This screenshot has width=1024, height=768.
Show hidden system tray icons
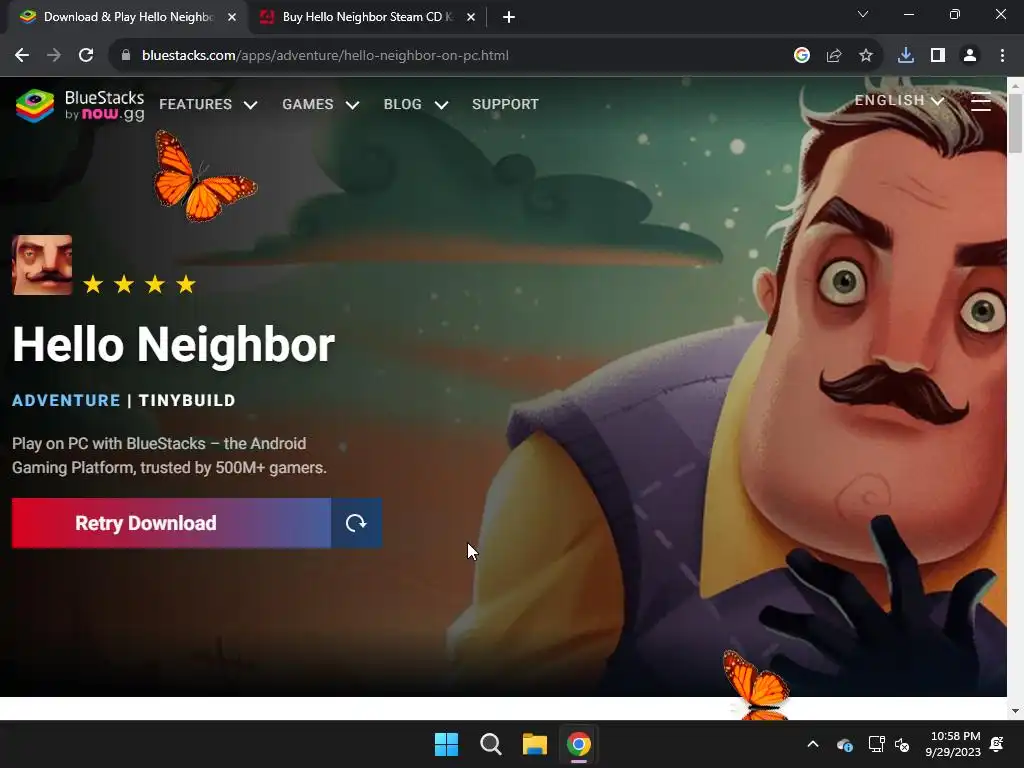pyautogui.click(x=813, y=744)
